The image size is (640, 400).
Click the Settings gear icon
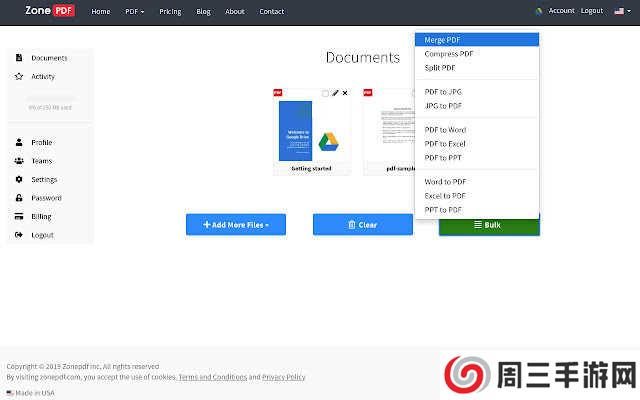click(x=19, y=179)
